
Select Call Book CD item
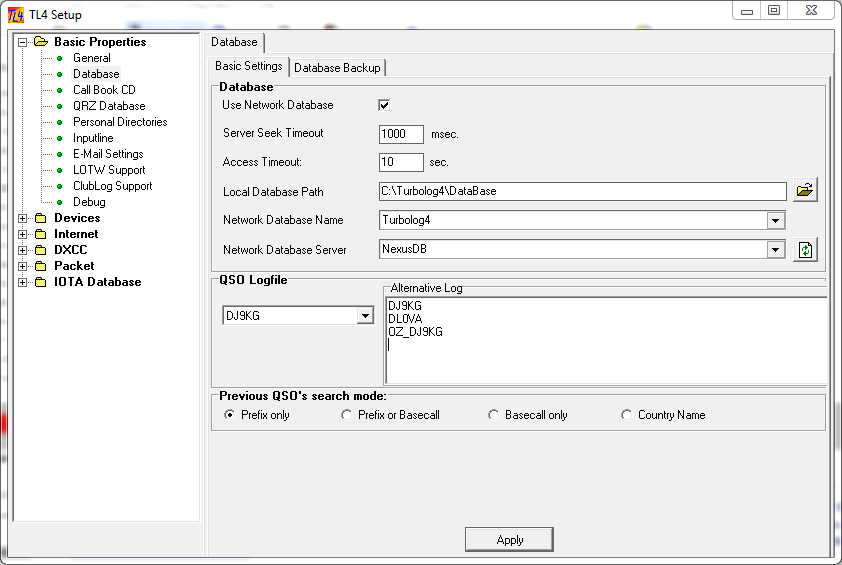click(x=104, y=90)
